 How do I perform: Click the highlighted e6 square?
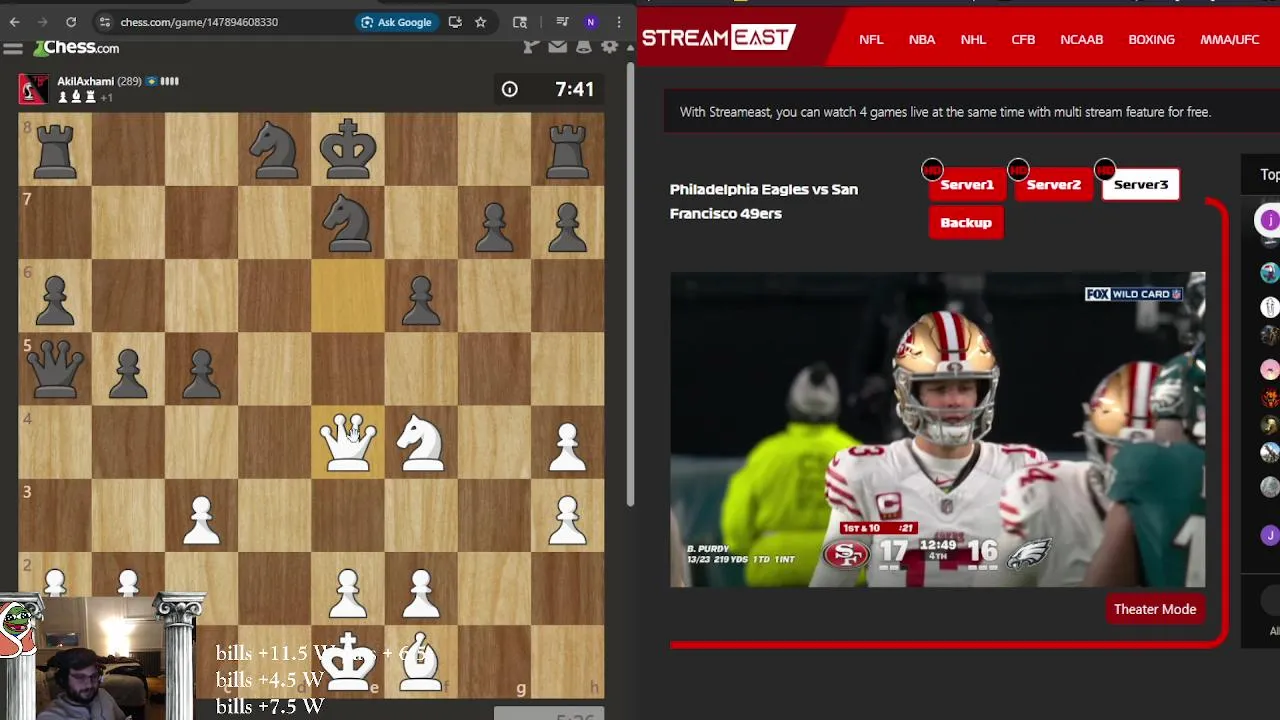click(x=348, y=296)
